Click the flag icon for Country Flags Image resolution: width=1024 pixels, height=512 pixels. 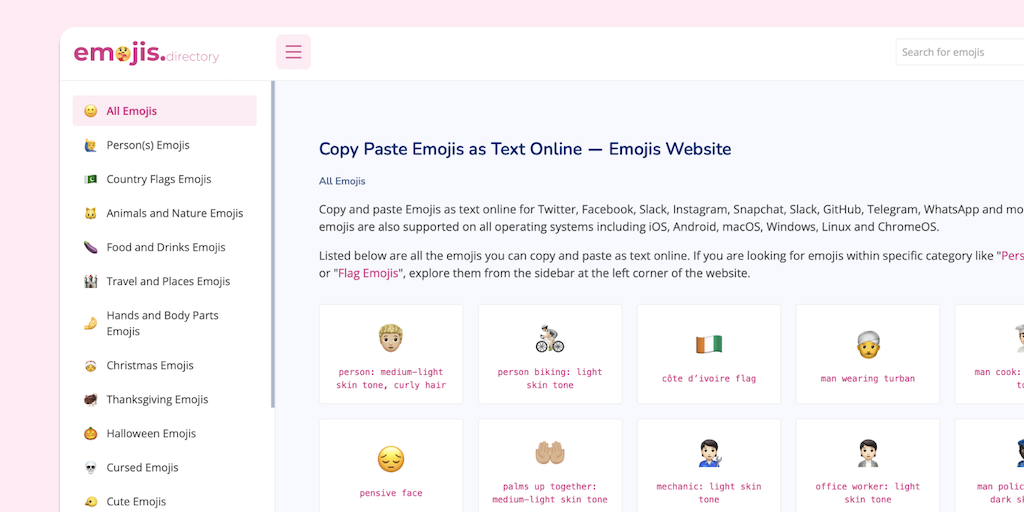click(91, 179)
